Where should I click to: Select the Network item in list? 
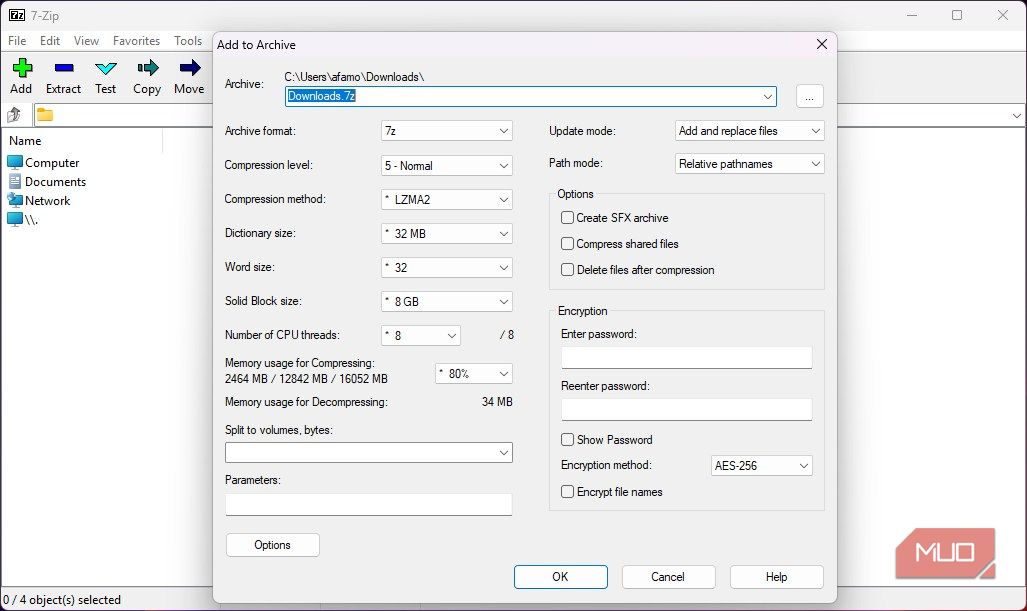tap(39, 200)
